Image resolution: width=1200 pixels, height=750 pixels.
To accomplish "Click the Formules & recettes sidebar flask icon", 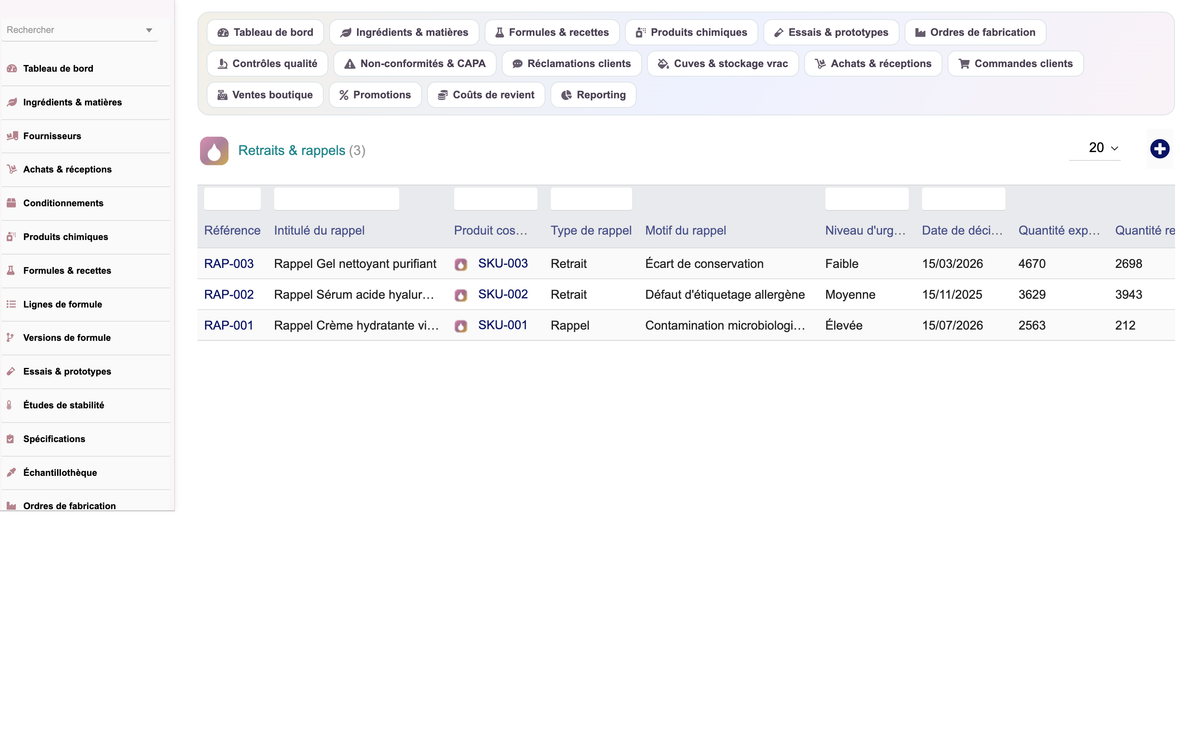I will (x=12, y=271).
